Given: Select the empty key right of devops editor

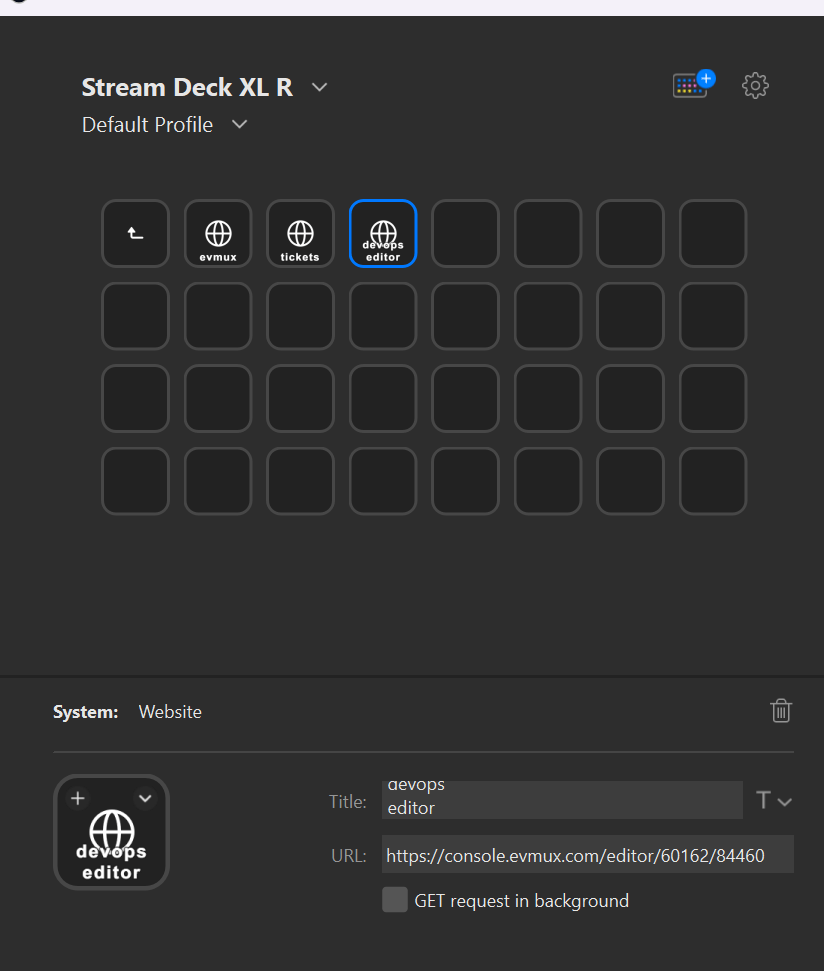Looking at the screenshot, I should coord(466,233).
